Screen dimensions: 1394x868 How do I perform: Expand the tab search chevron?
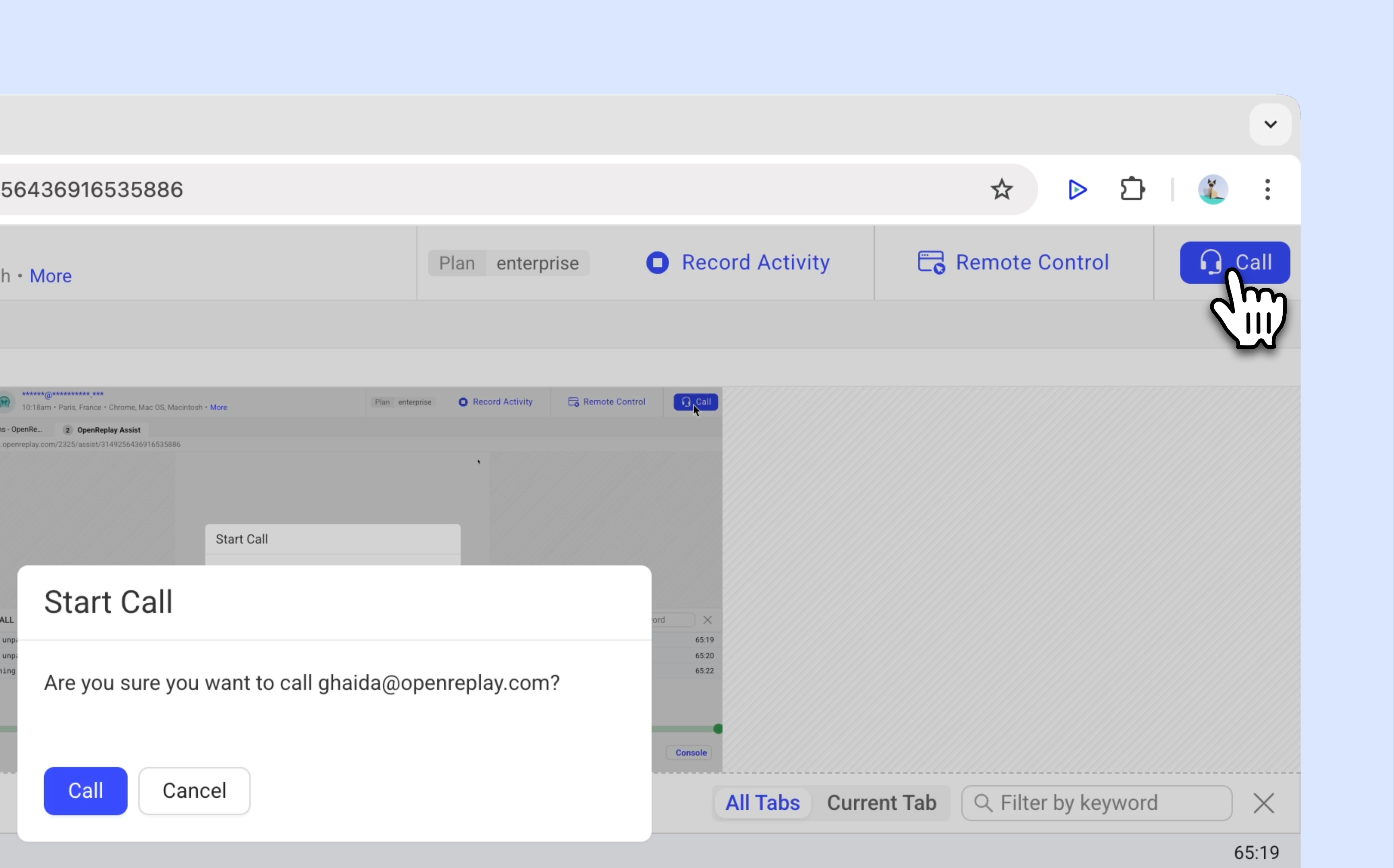point(1271,124)
